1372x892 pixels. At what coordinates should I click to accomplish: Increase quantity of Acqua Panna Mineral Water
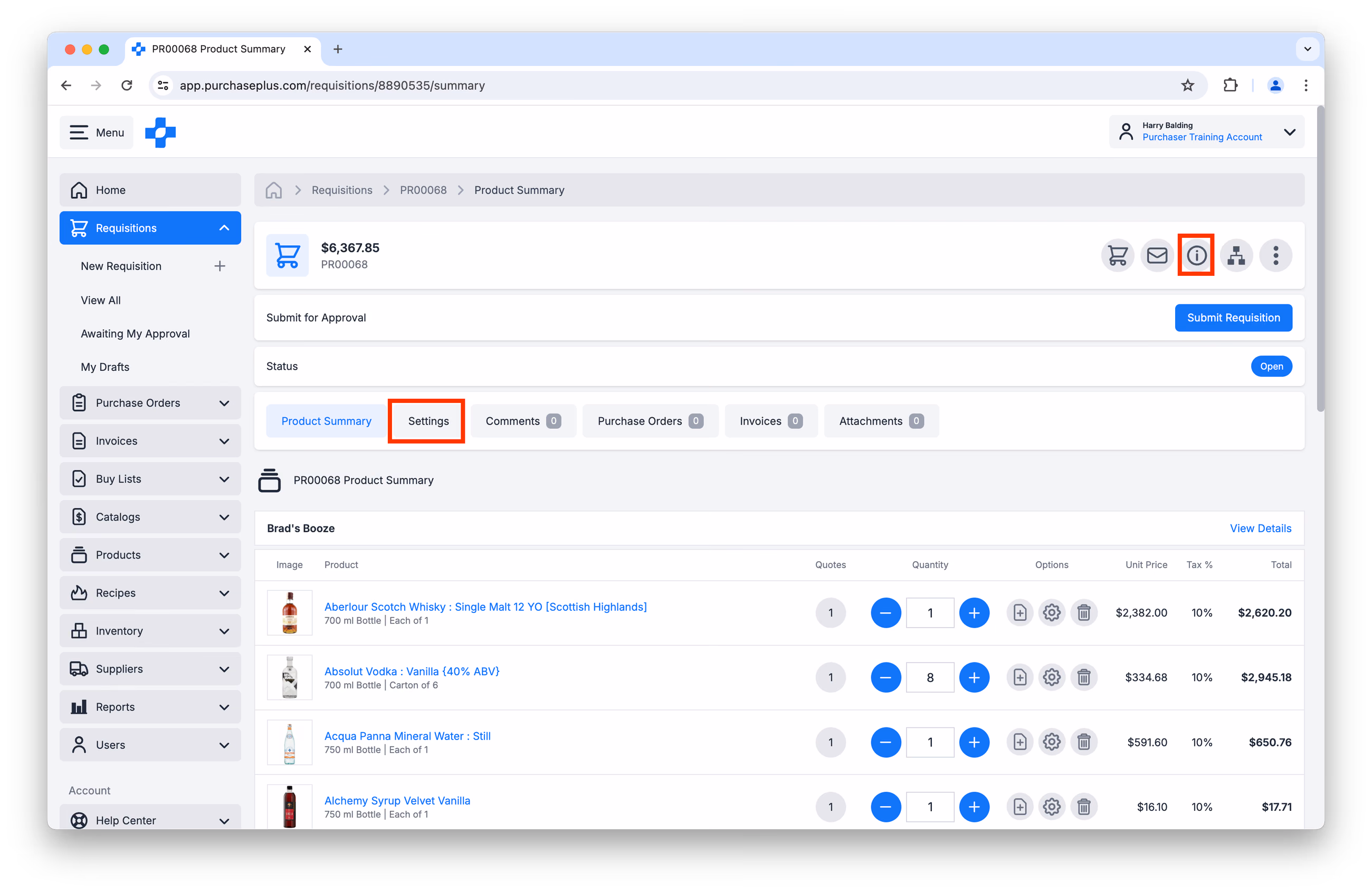pyautogui.click(x=974, y=742)
